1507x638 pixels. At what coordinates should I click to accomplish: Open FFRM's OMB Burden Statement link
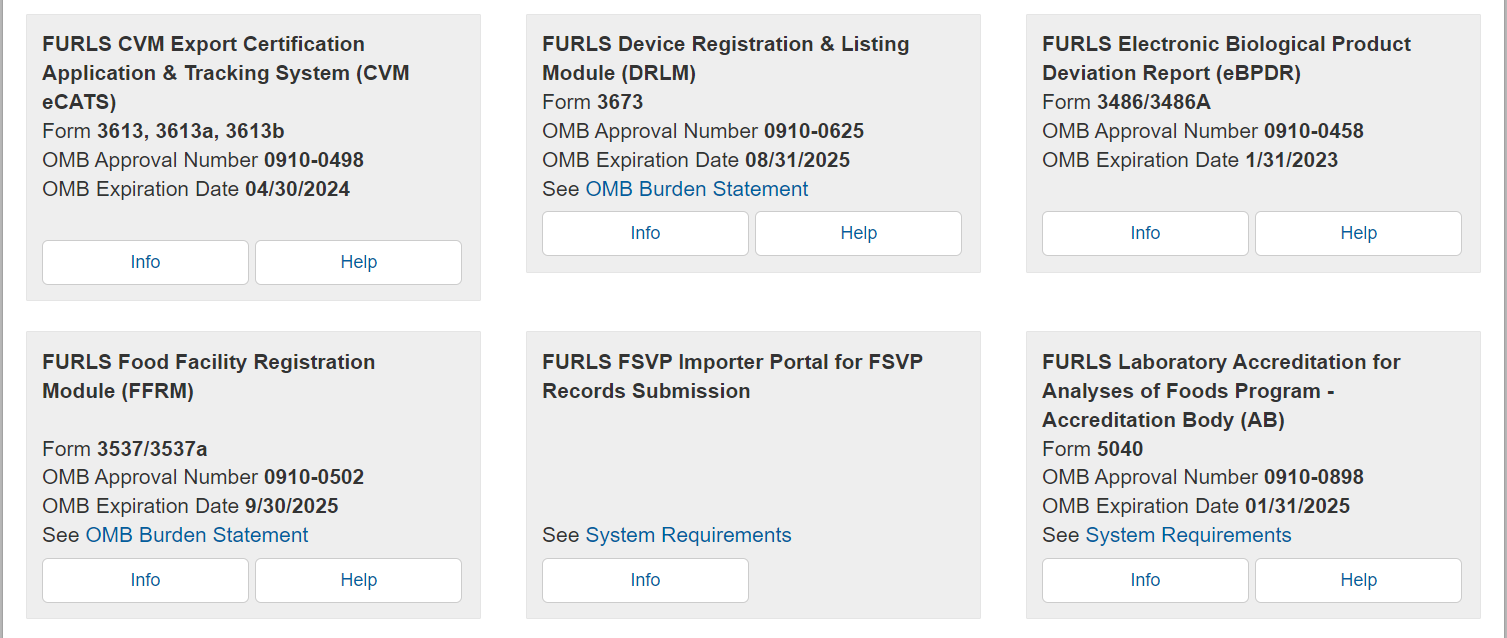click(196, 535)
